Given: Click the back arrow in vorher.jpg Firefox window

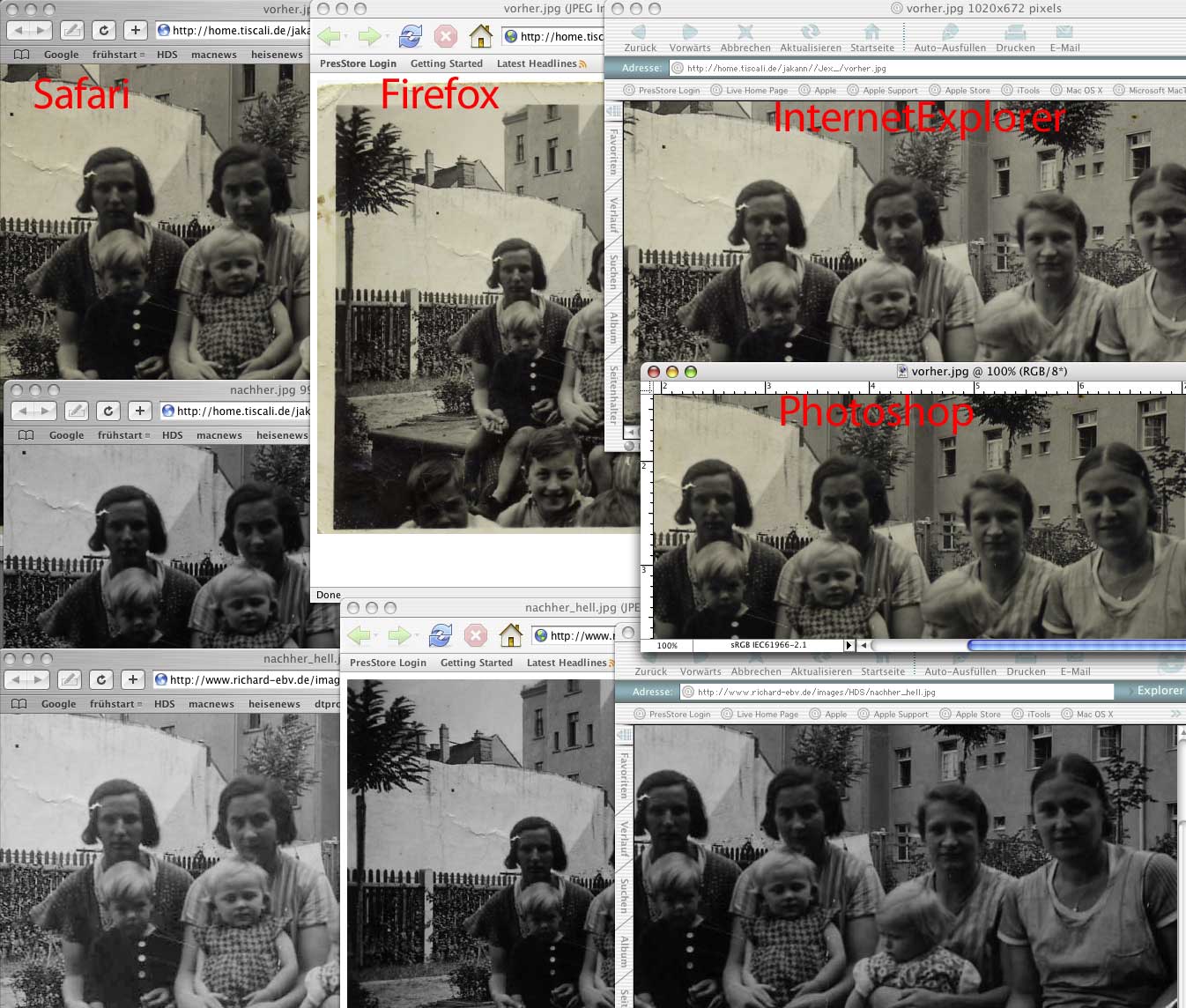Looking at the screenshot, I should pos(330,36).
